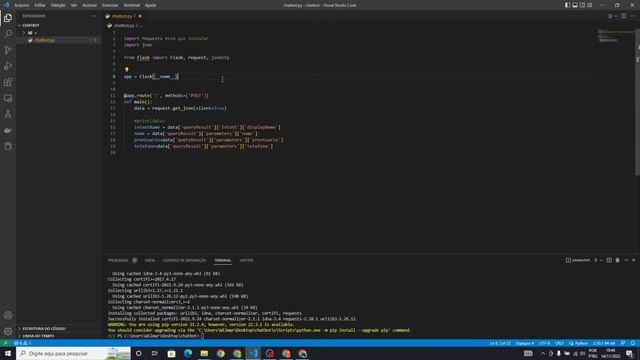Click the code minimap preview
This screenshot has width=640, height=360.
click(616, 36)
